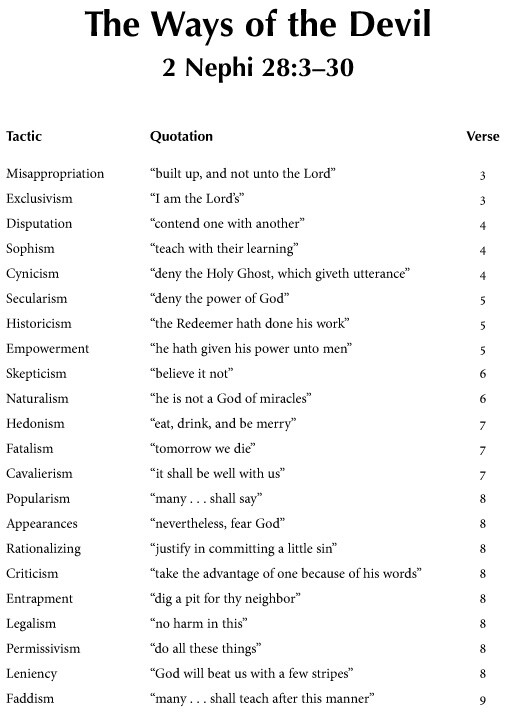The height and width of the screenshot is (722, 514).
Task: Select the quotation 'contend one with another'
Action: [227, 224]
